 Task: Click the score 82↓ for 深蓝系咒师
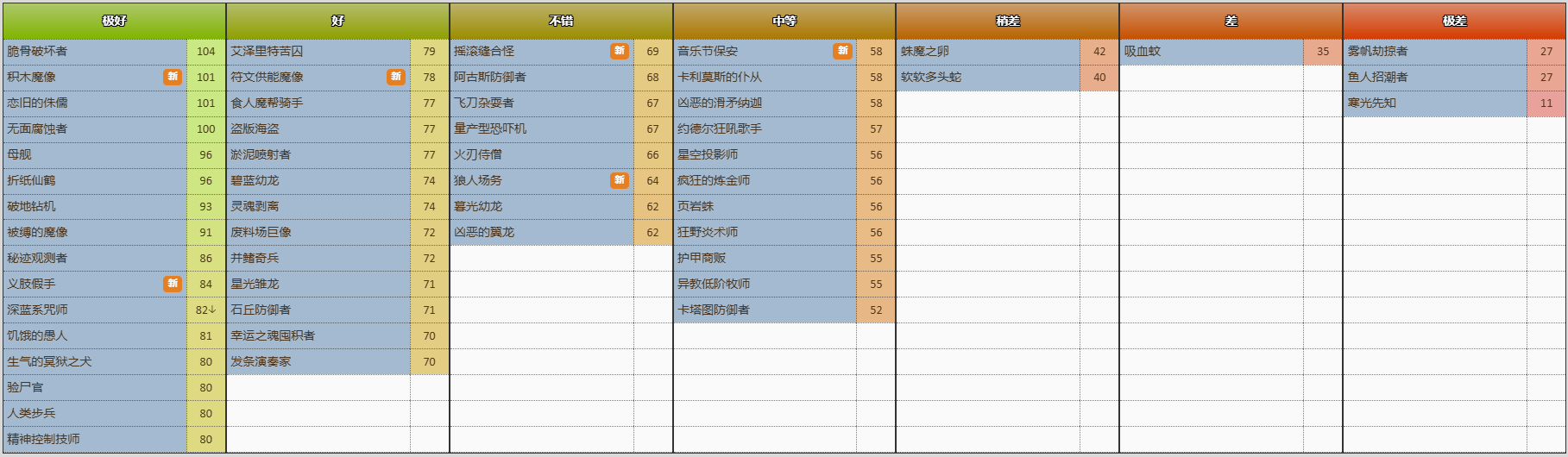(205, 310)
